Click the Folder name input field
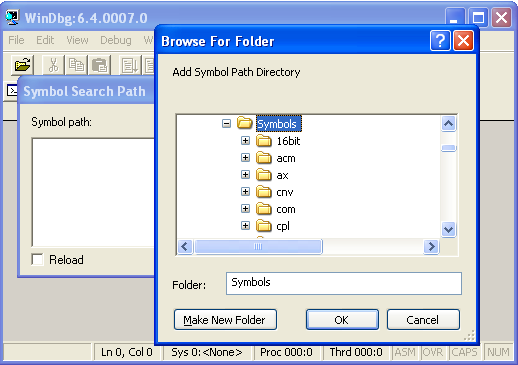Viewport: 518px width, 365px height. [x=344, y=283]
